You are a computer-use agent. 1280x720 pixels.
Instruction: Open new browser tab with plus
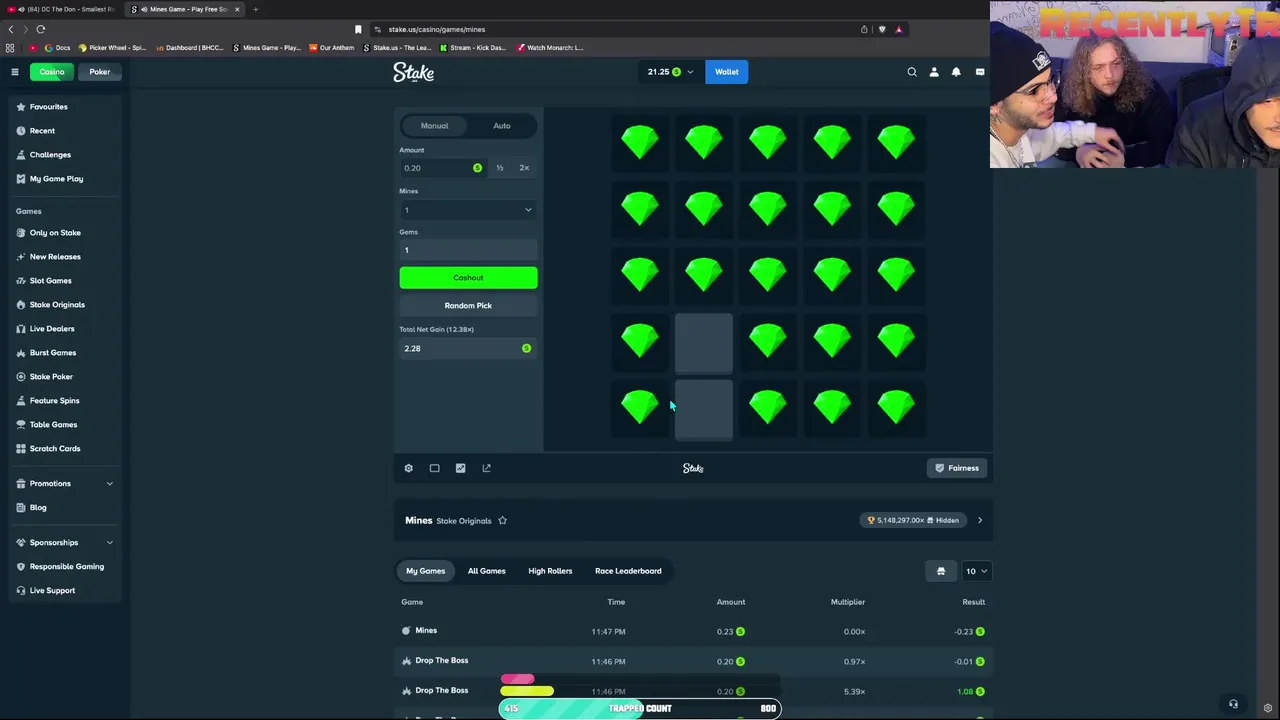pos(255,9)
